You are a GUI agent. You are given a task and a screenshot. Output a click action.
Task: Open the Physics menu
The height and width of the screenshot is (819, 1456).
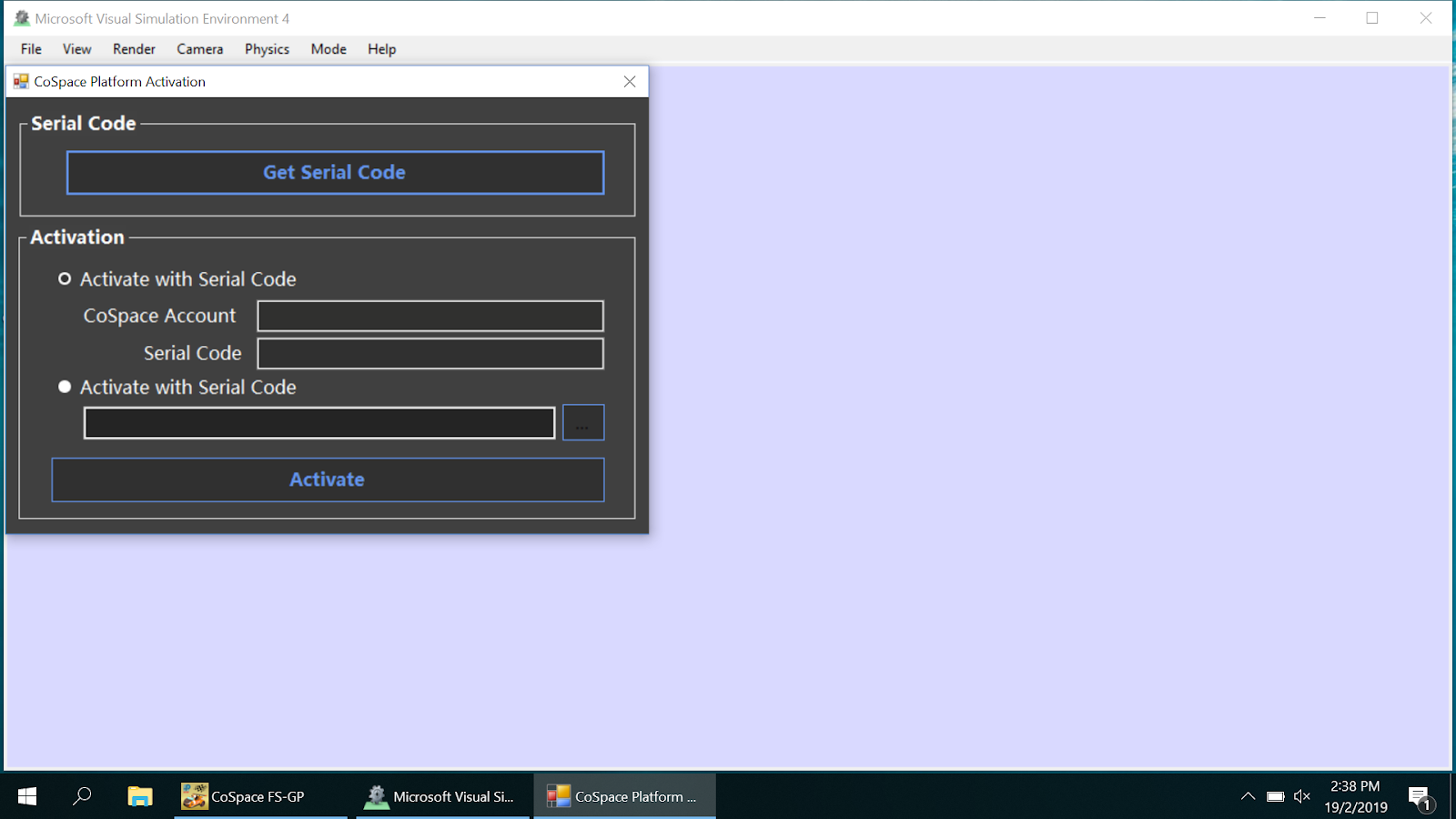click(267, 49)
